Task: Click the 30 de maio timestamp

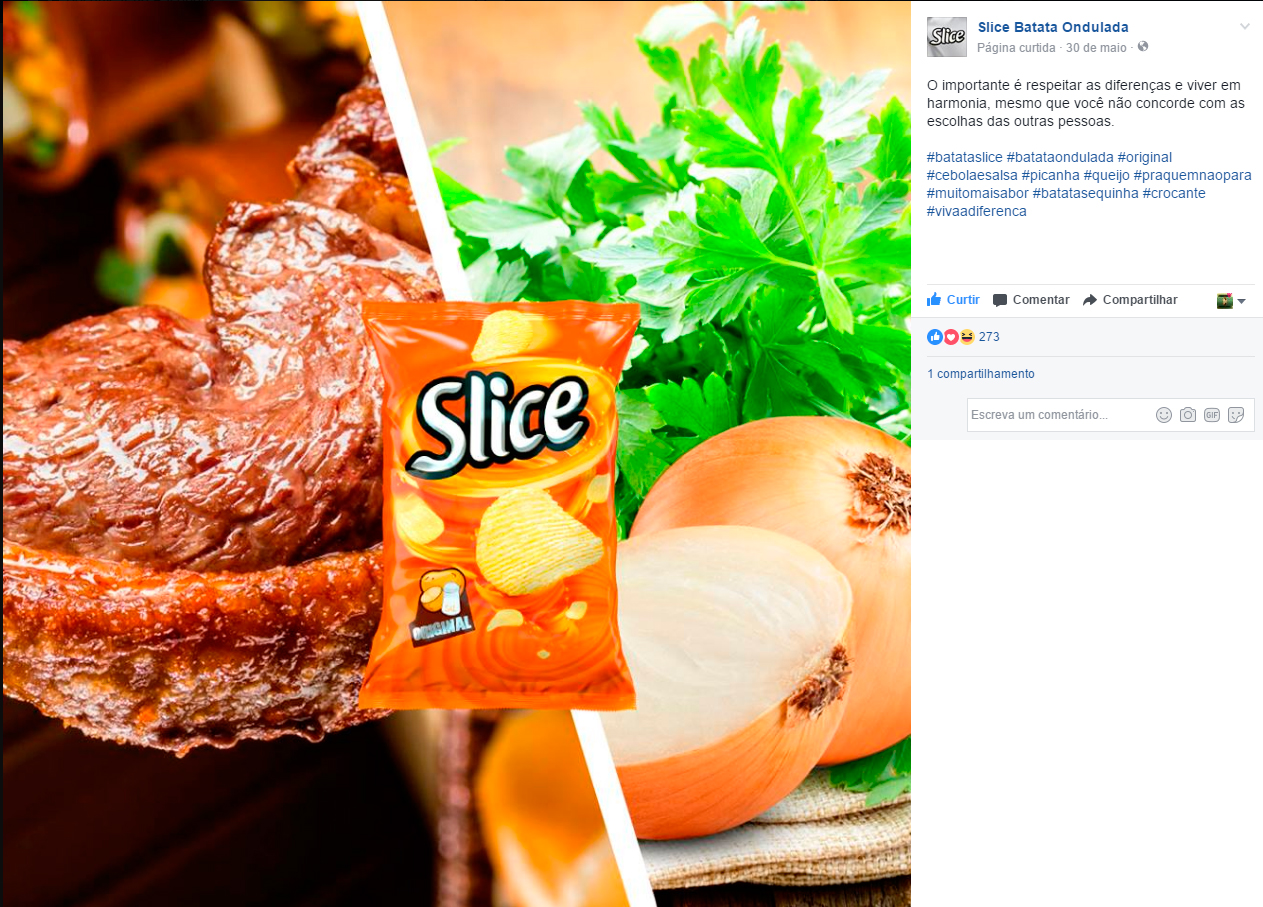Action: click(1097, 47)
